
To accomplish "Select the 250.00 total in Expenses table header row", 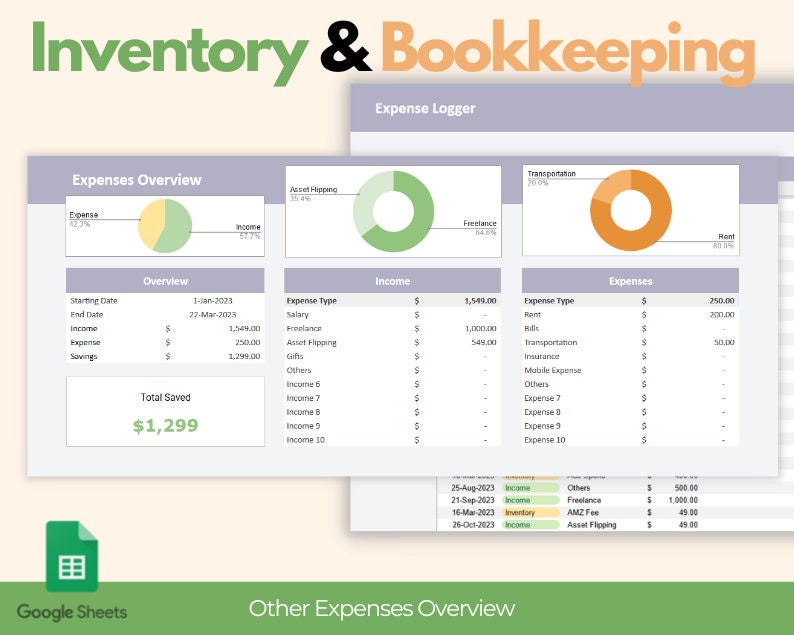I will point(722,300).
